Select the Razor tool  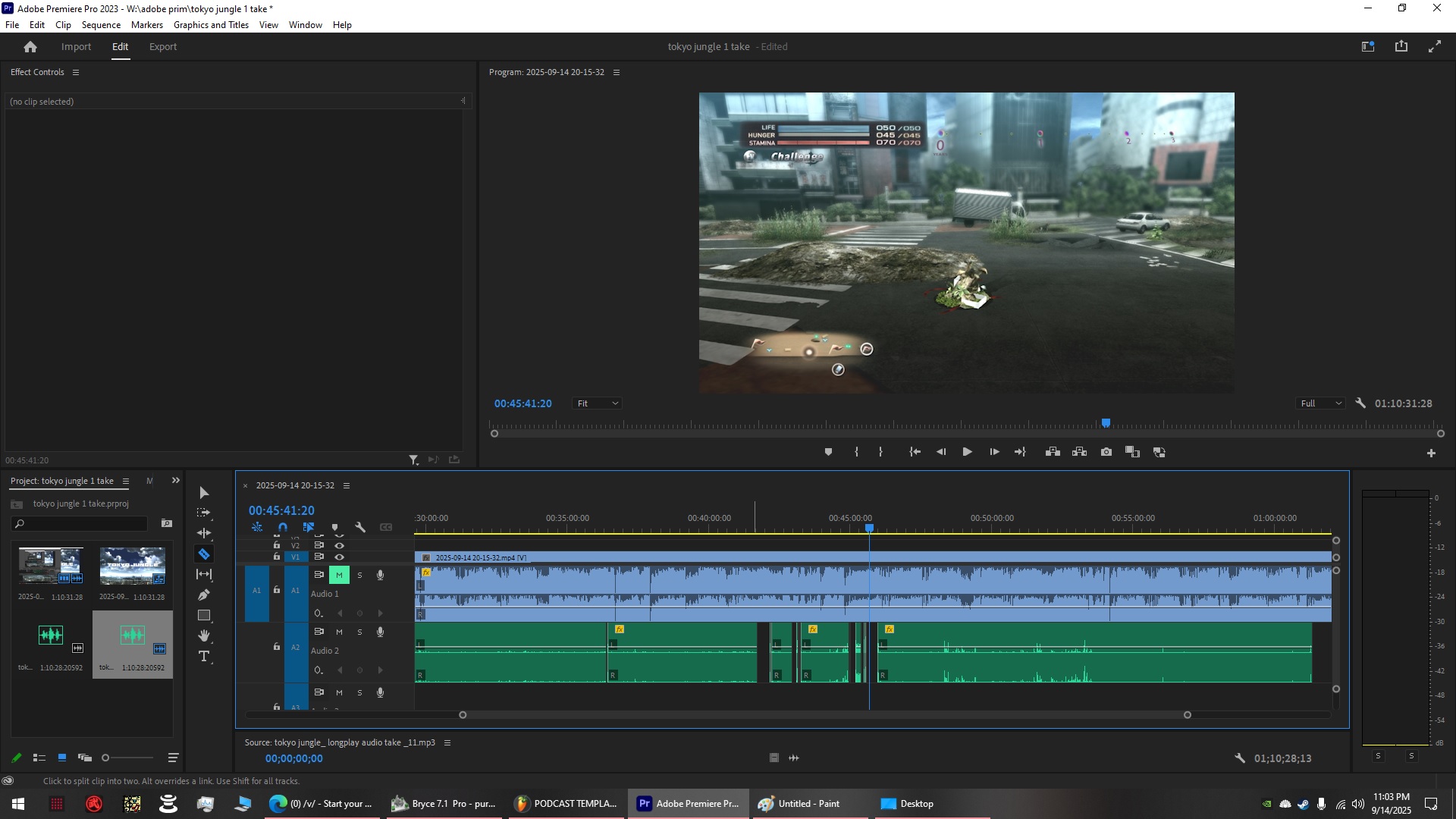pos(204,554)
